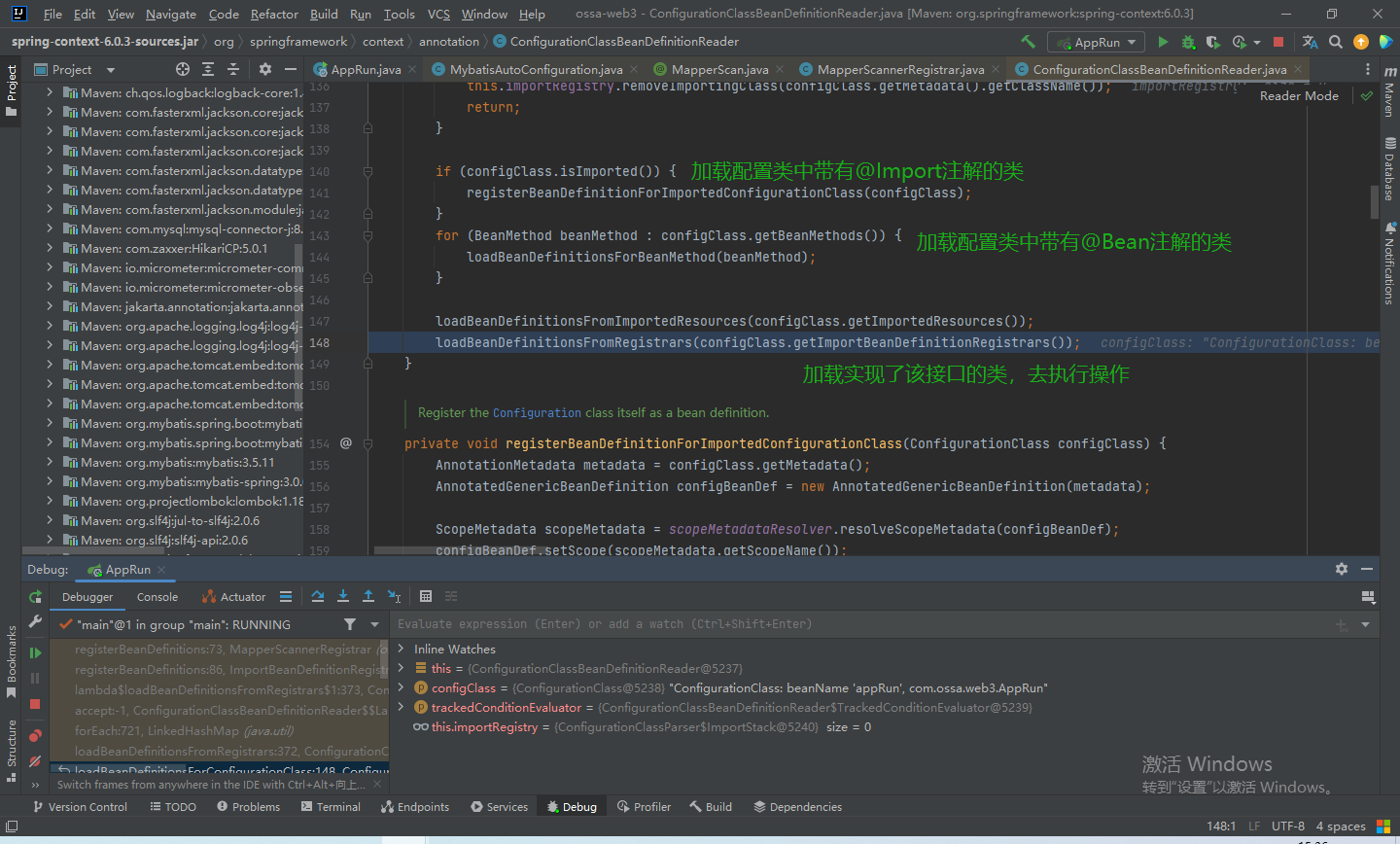Toggle code fold marker at line 140
Screen dimensions: 1400x844
pos(367,171)
